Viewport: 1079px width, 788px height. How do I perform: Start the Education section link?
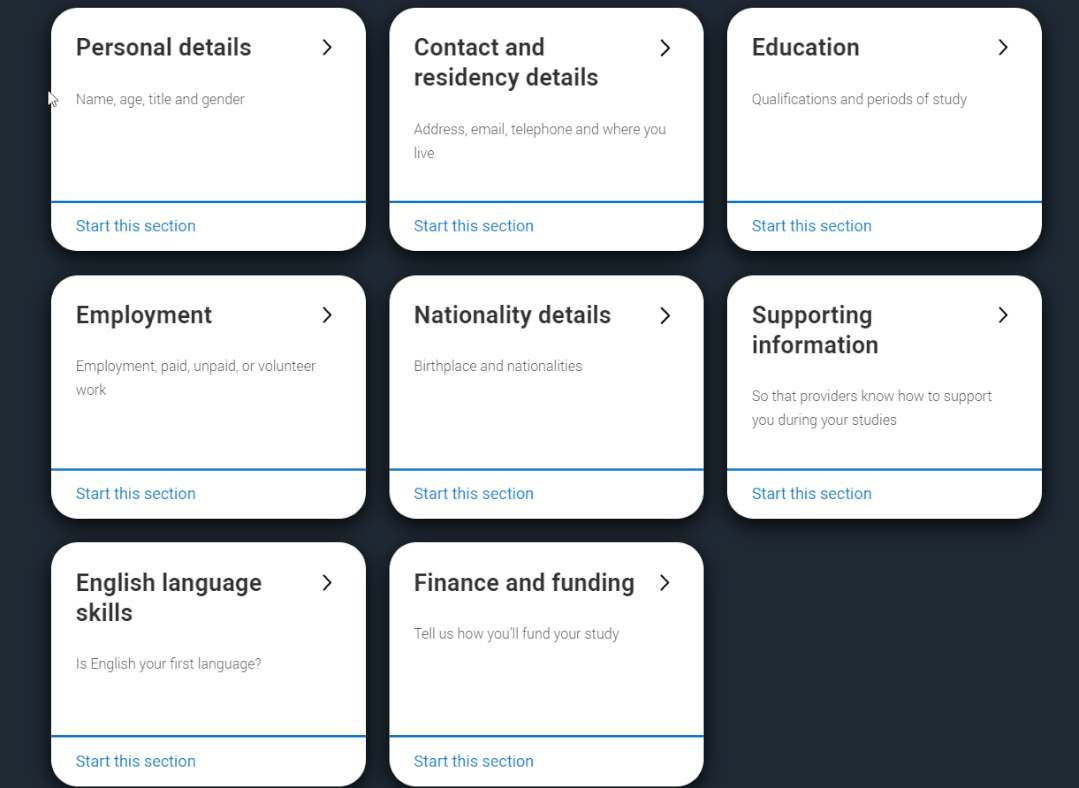(x=812, y=226)
